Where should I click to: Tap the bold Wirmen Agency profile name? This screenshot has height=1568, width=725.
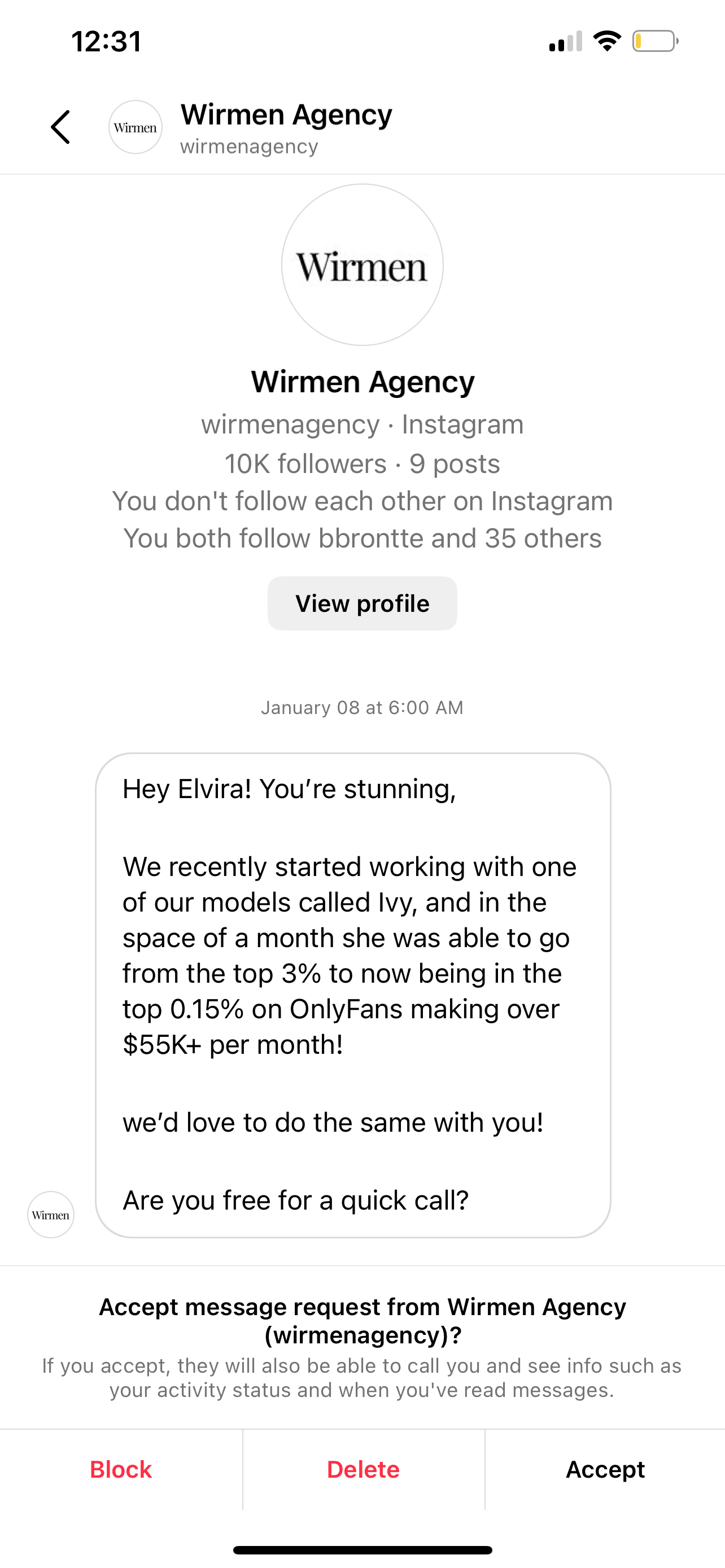coord(362,382)
